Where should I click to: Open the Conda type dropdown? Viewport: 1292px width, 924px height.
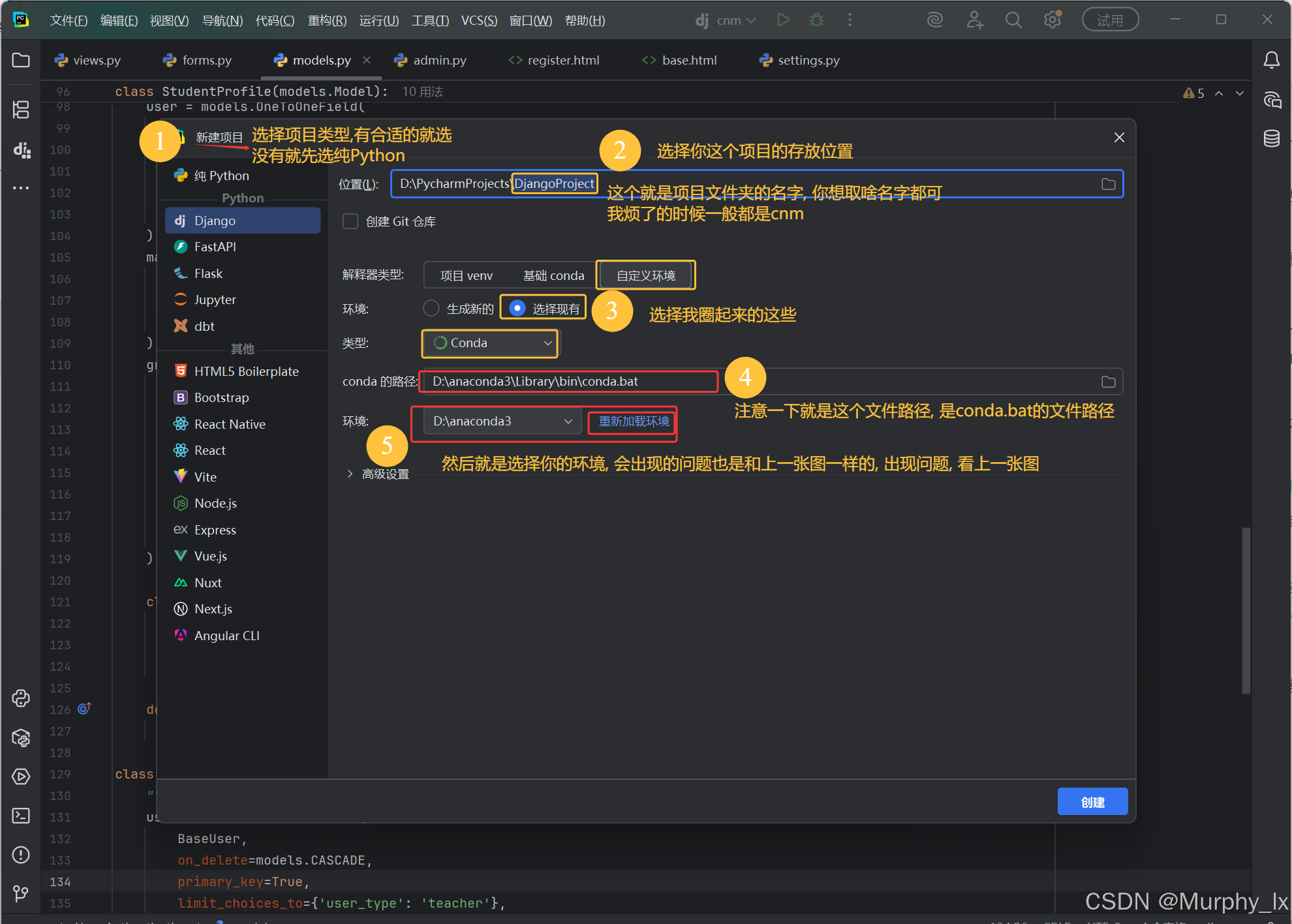[491, 343]
